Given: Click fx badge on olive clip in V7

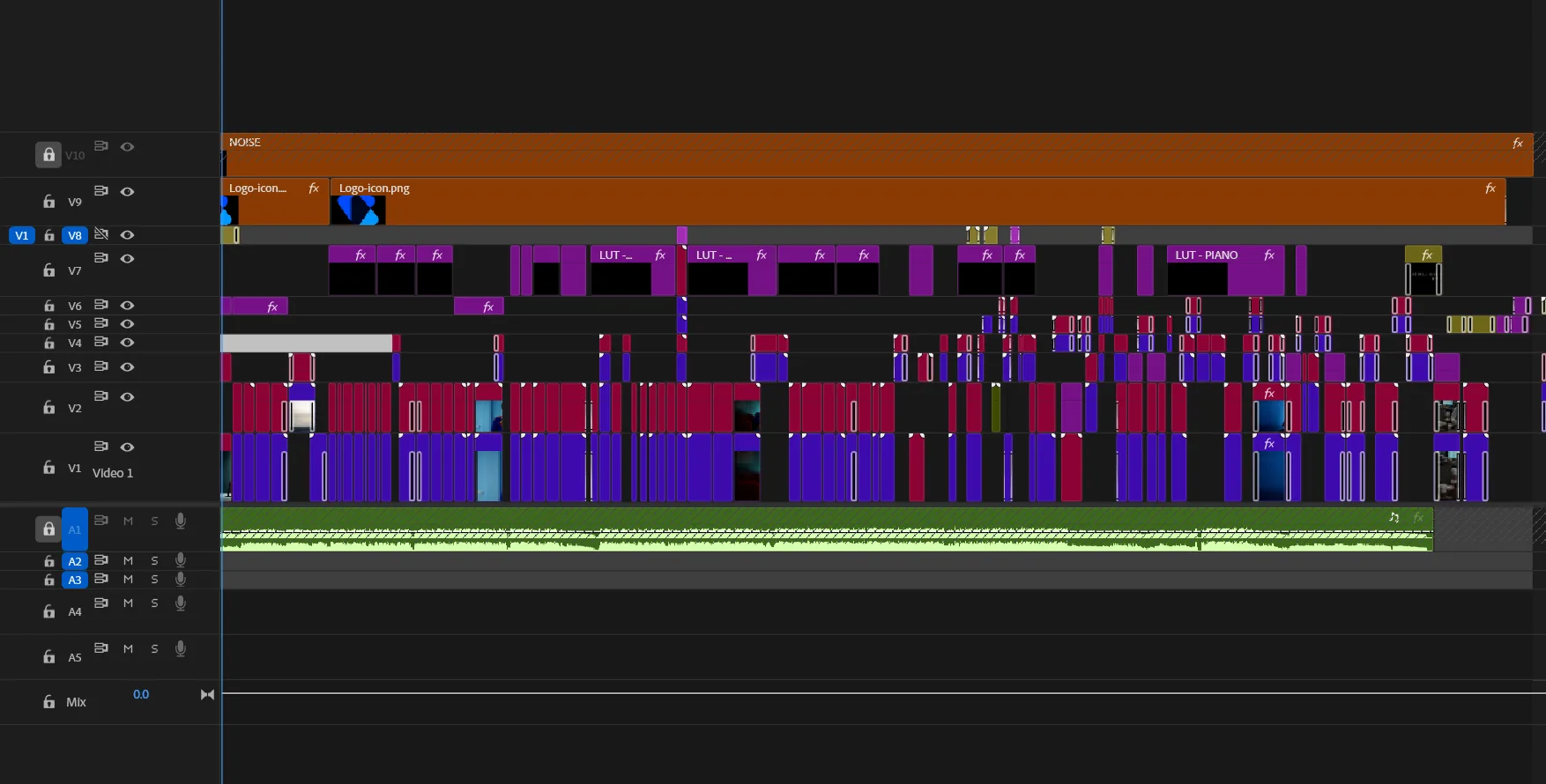Looking at the screenshot, I should (x=1427, y=255).
